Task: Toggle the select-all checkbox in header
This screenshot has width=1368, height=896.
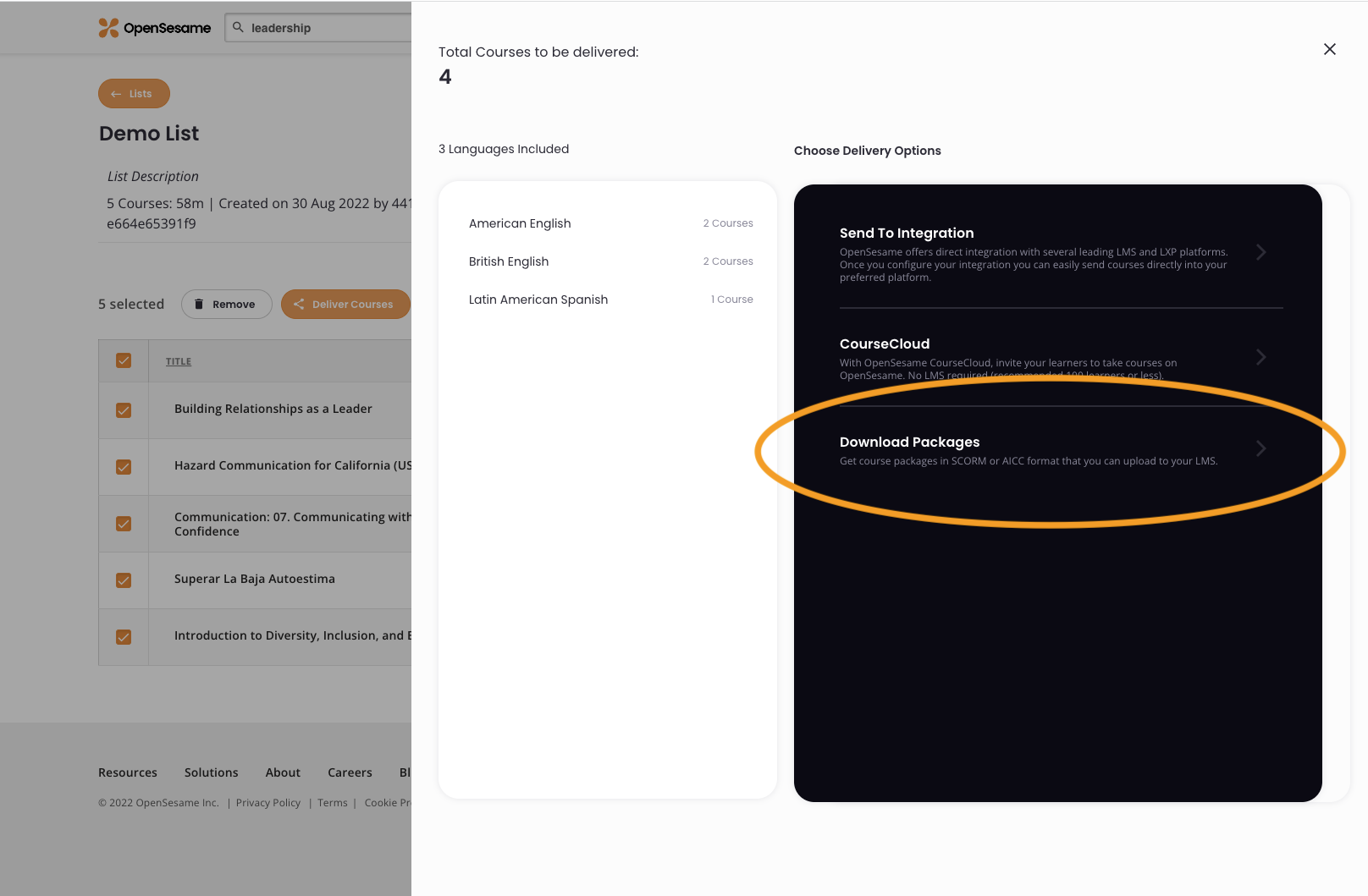Action: tap(124, 360)
